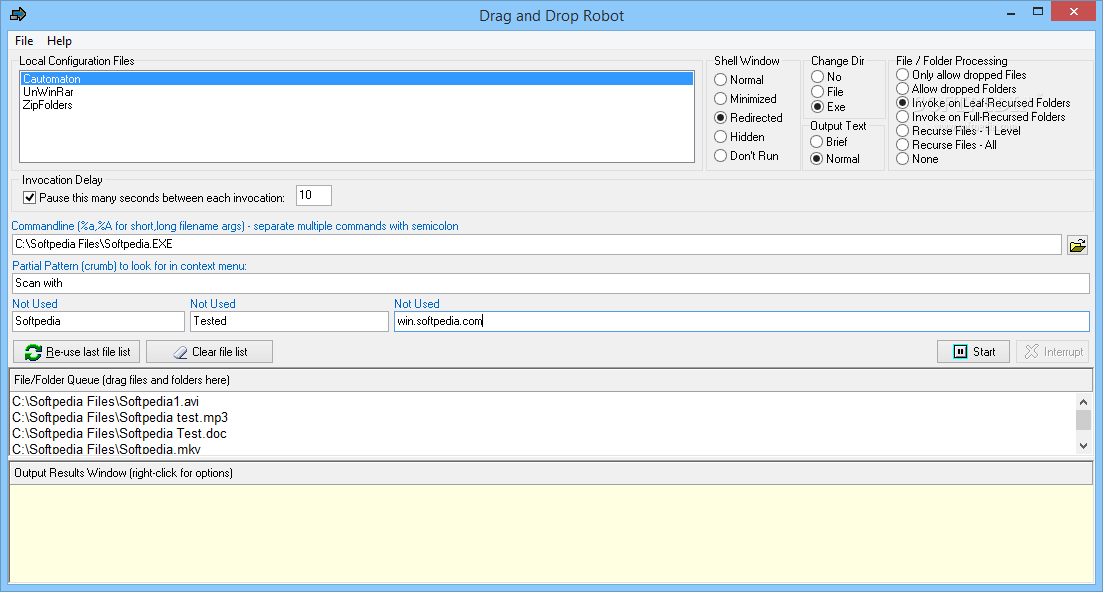Select Softpedia1.avi in the queue

pyautogui.click(x=106, y=401)
